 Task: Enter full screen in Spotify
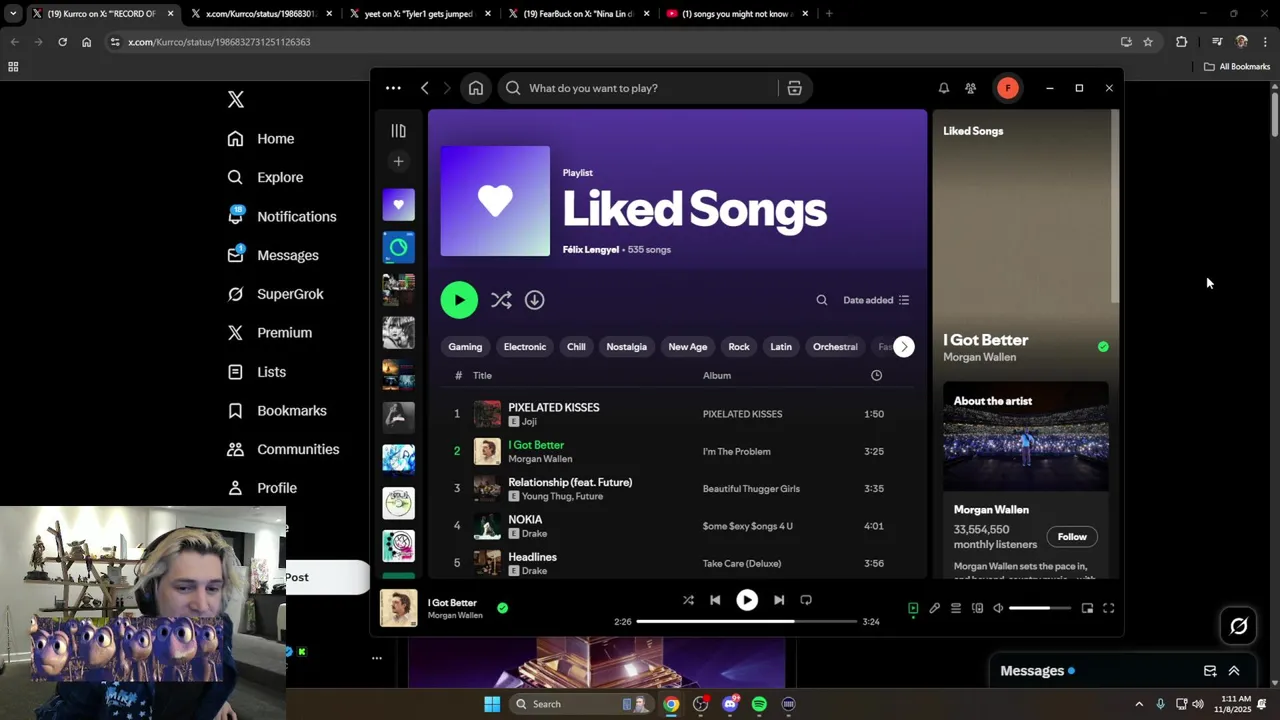[1108, 608]
